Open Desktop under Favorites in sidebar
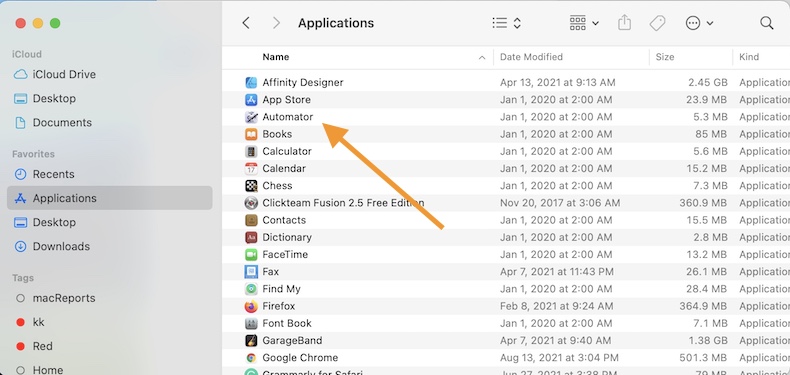Image resolution: width=790 pixels, height=375 pixels. pos(109,222)
